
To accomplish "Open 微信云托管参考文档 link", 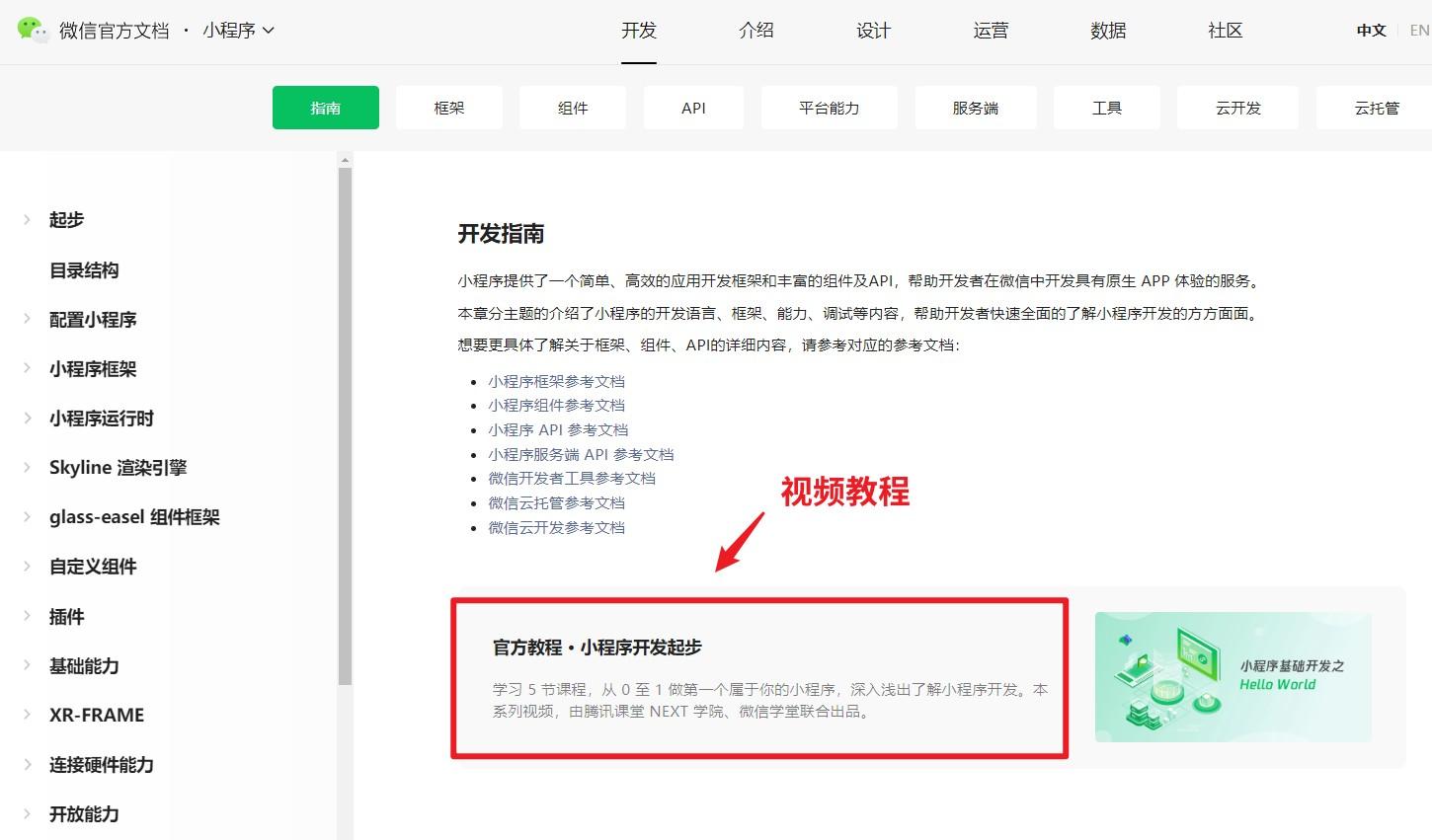I will [556, 503].
